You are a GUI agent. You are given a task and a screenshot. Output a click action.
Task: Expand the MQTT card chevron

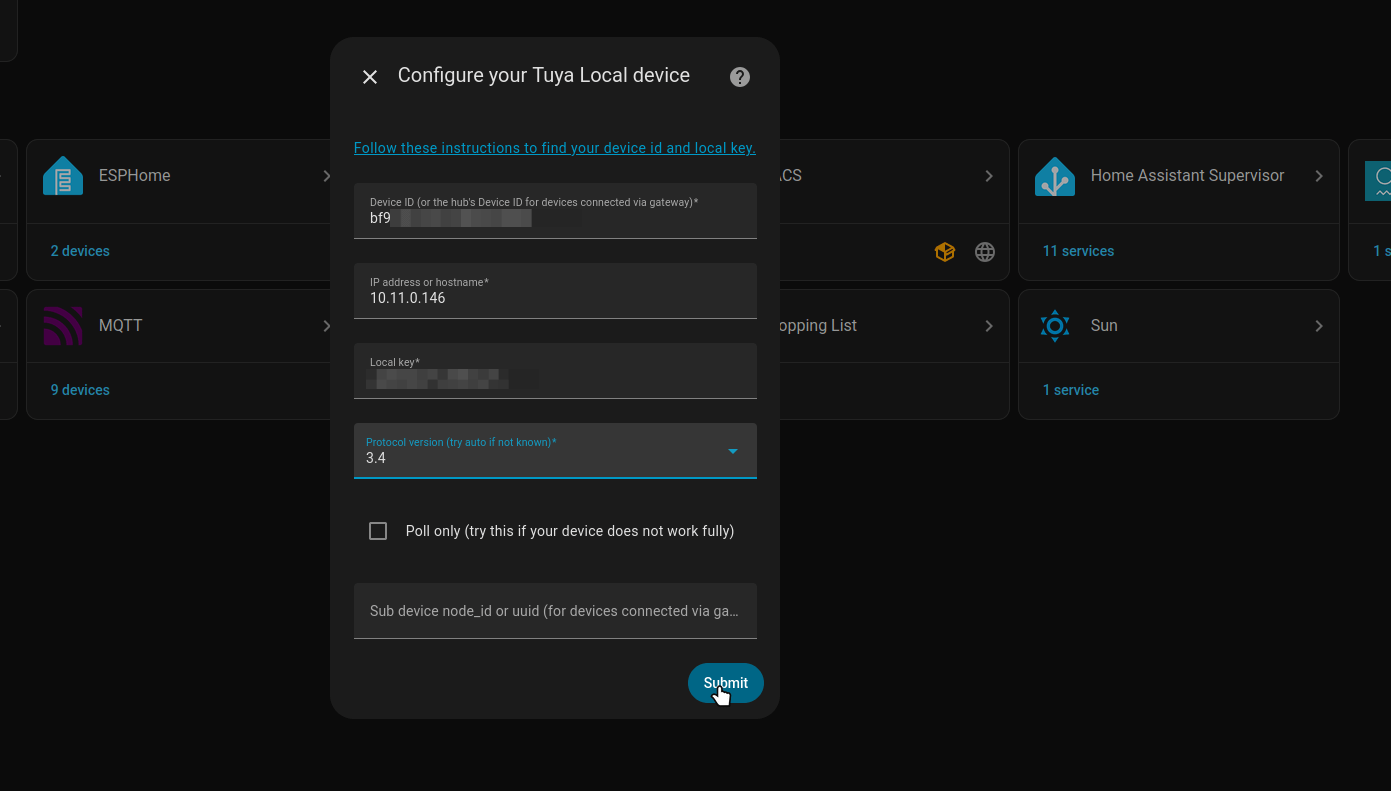point(325,326)
